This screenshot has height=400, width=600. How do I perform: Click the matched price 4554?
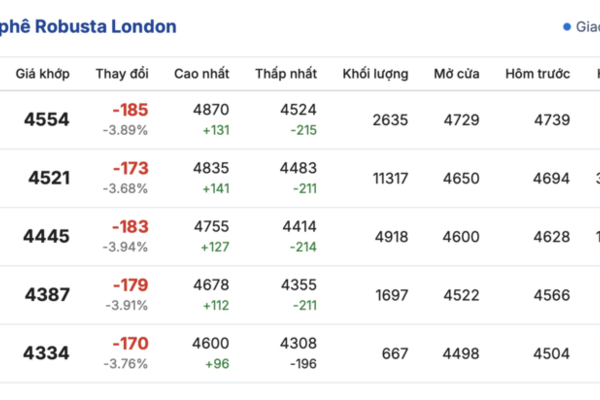click(x=48, y=120)
